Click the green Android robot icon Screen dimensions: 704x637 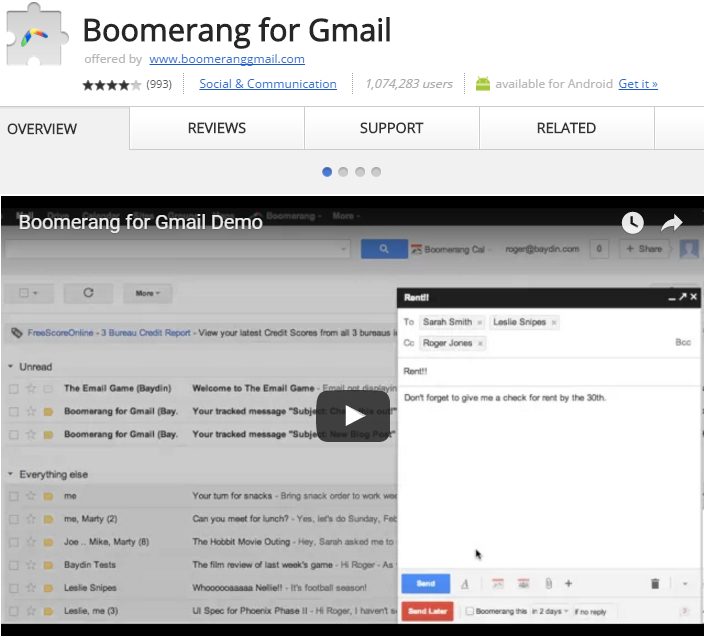(x=483, y=84)
